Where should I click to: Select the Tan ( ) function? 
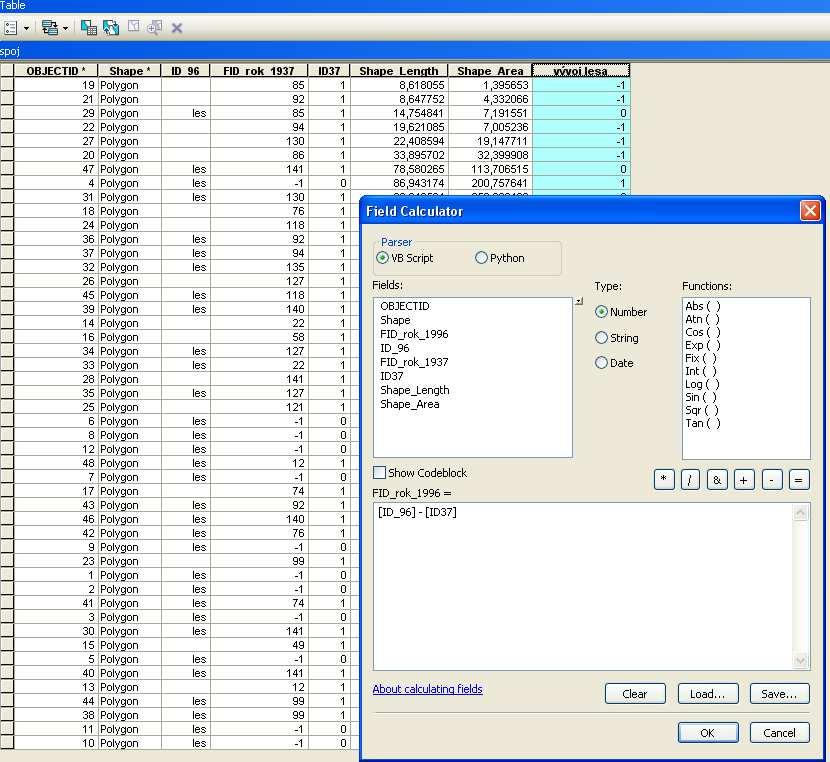tap(702, 423)
